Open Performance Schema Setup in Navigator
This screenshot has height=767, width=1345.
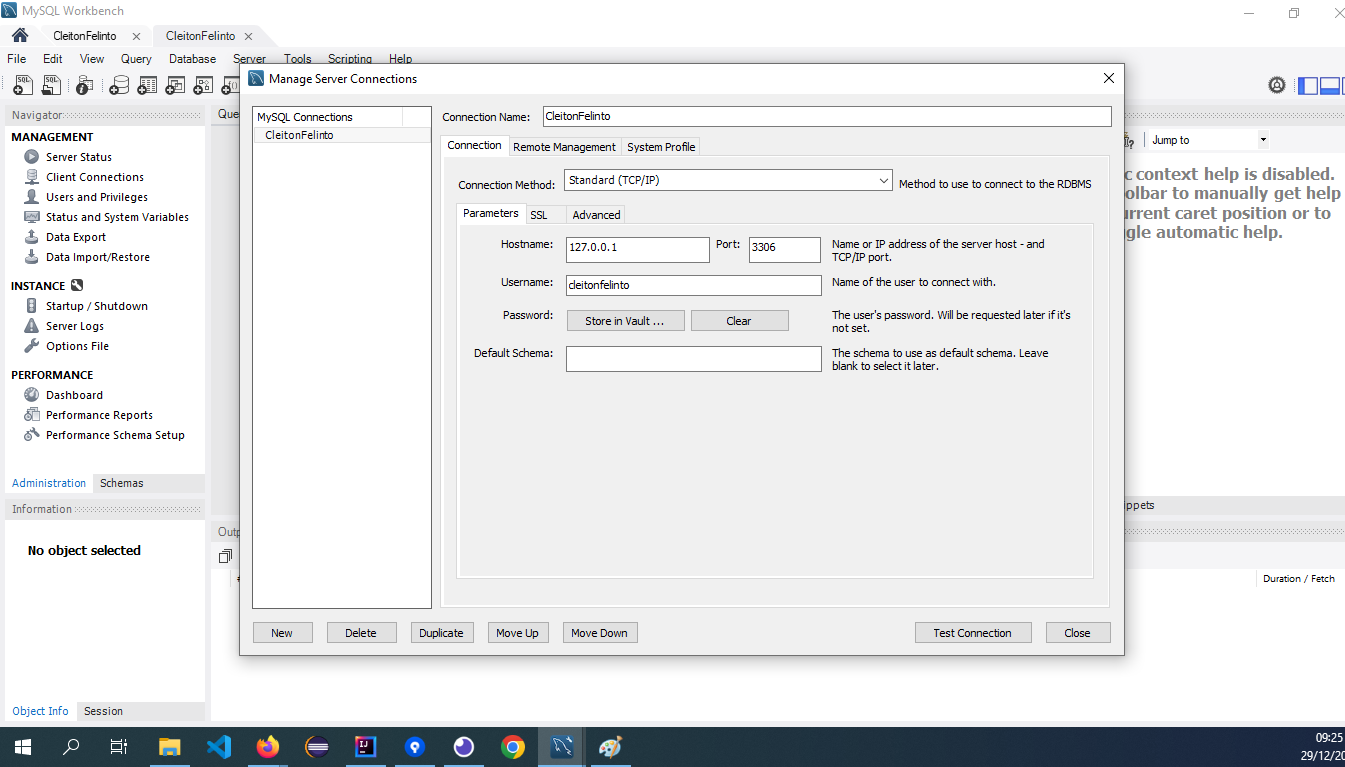pos(115,435)
